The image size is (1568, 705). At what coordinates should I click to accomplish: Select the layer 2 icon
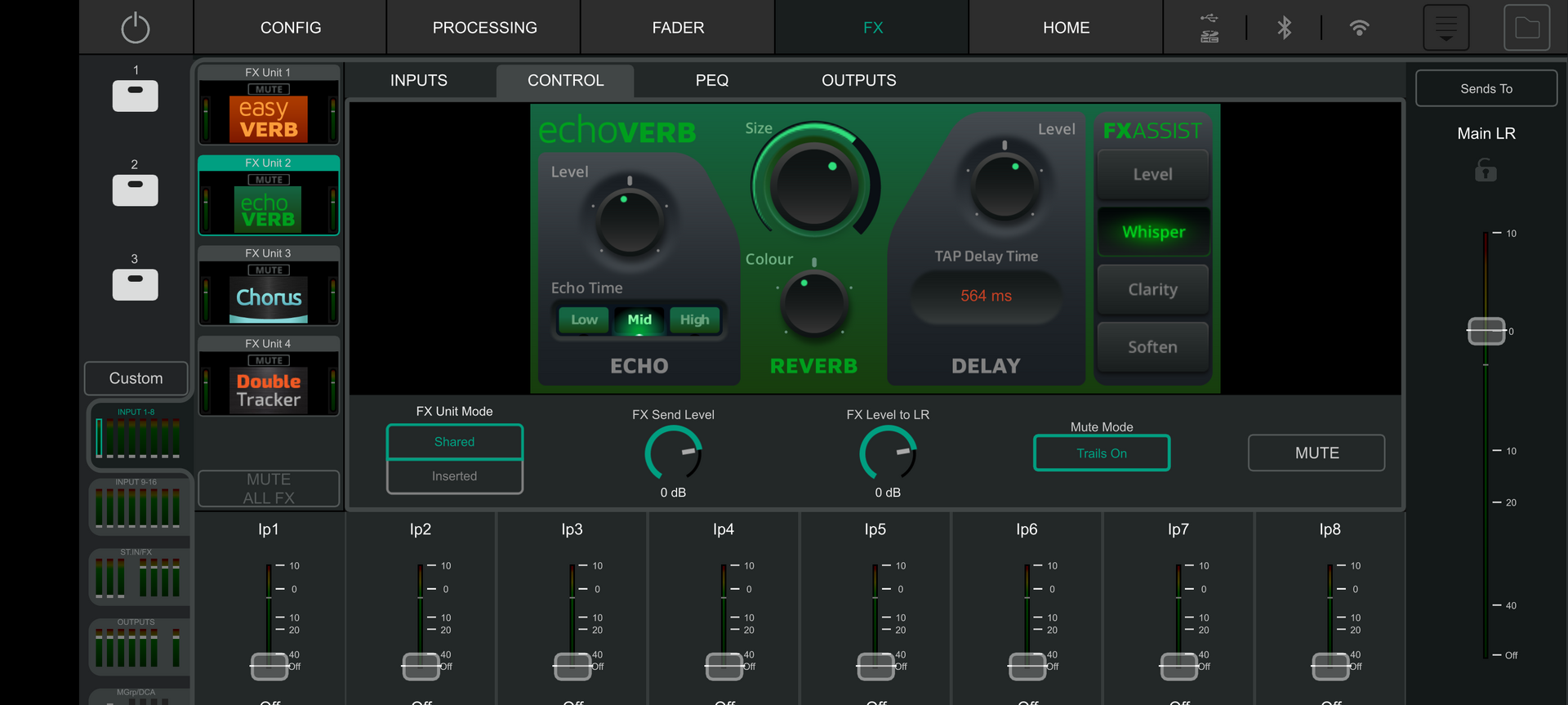(136, 190)
